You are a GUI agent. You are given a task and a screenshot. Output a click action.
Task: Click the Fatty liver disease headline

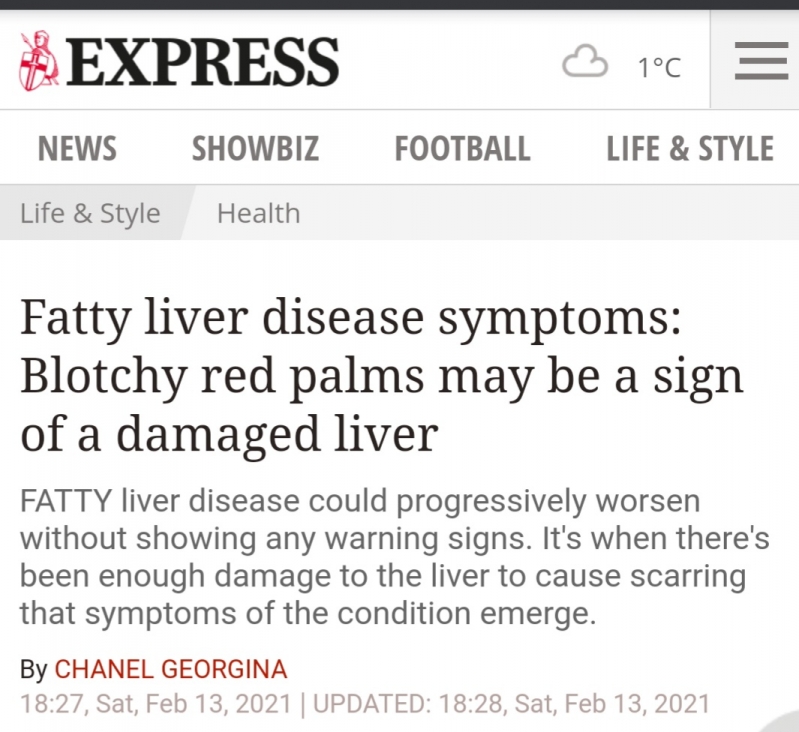click(x=382, y=376)
